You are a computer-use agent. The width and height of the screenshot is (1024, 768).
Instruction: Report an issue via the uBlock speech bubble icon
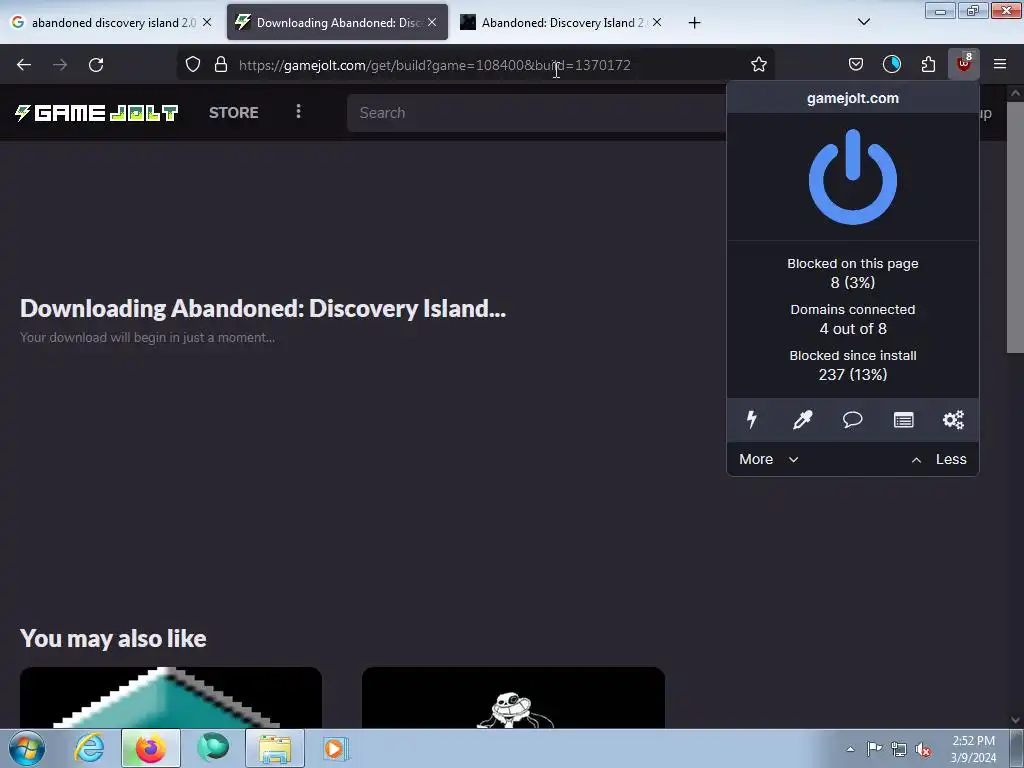point(852,419)
